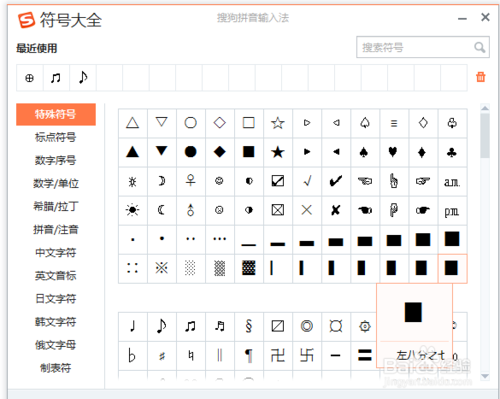
Task: Select the 希腊/拉丁 category
Action: click(56, 206)
